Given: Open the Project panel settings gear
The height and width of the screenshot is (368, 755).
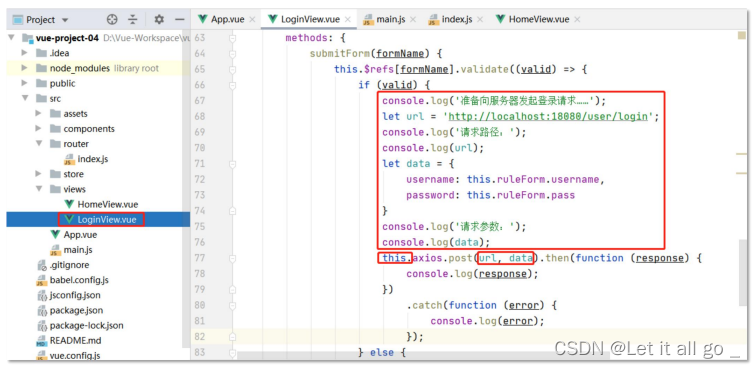Looking at the screenshot, I should click(159, 20).
